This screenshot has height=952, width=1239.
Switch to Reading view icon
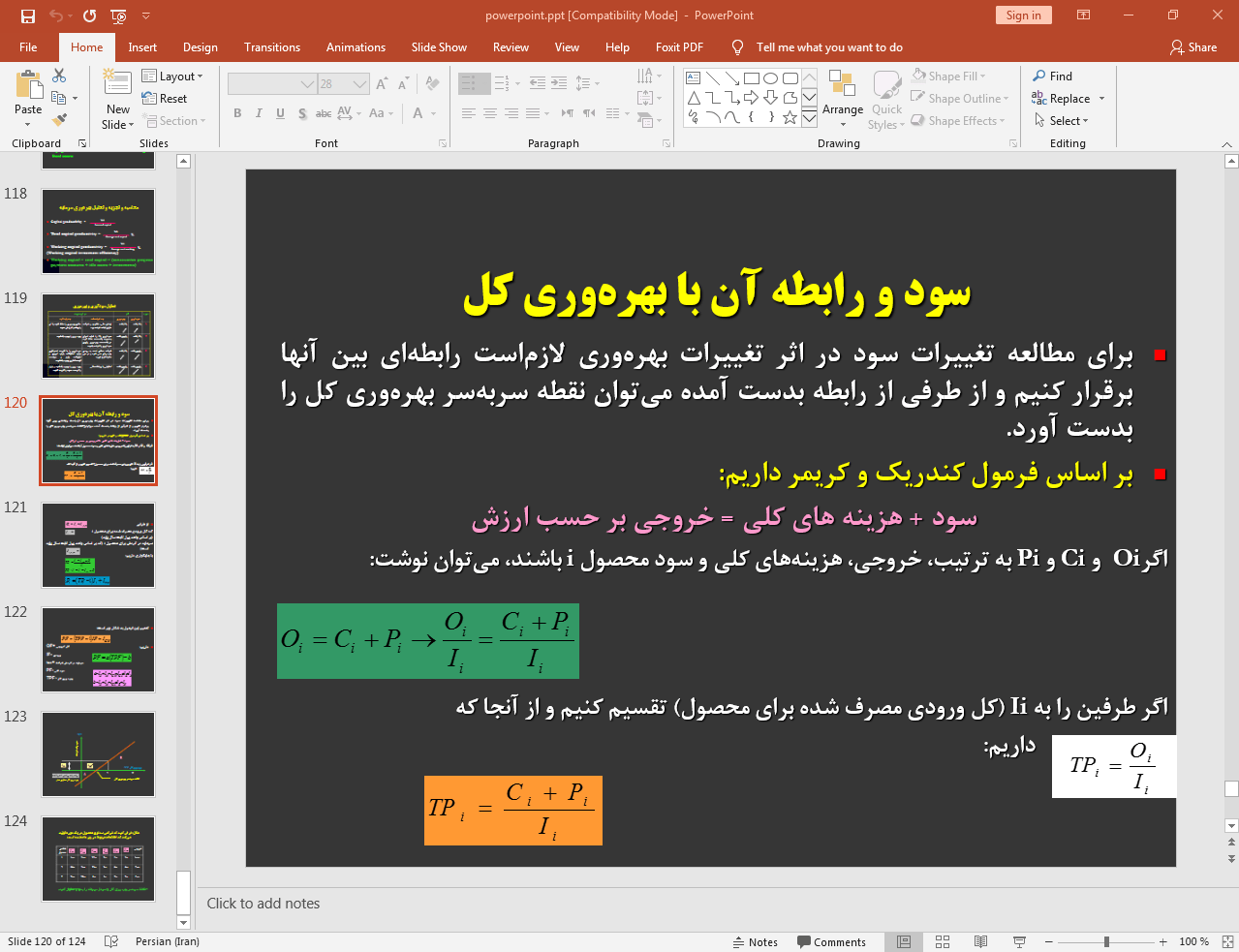[980, 941]
